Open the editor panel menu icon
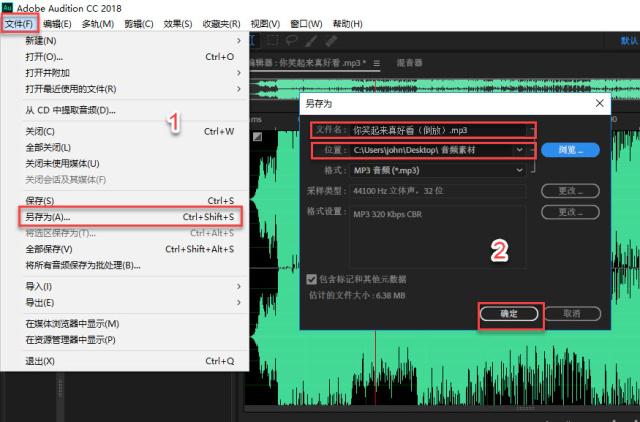 tap(376, 63)
